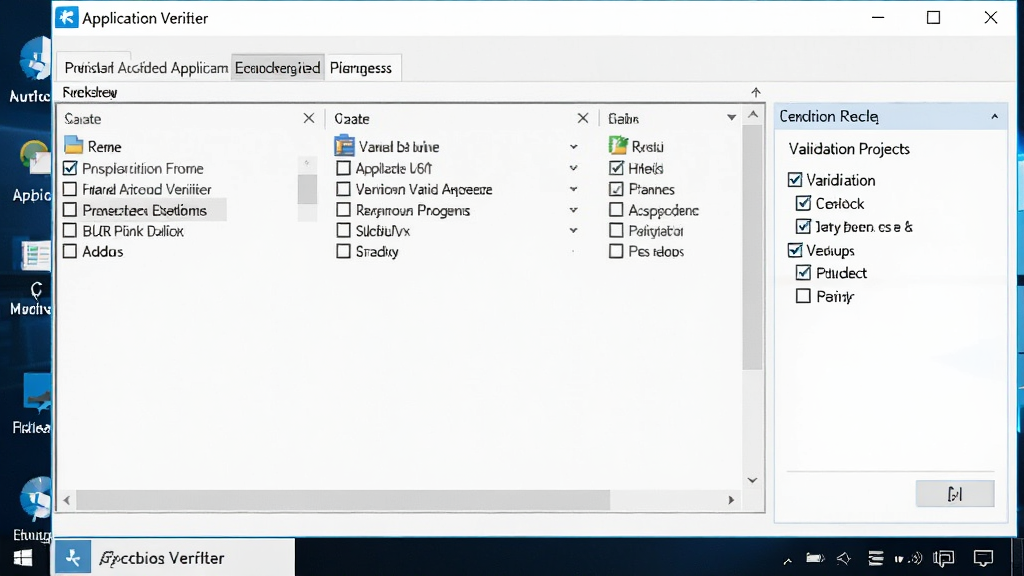Close the second Caate column
1024x576 pixels.
[x=583, y=118]
